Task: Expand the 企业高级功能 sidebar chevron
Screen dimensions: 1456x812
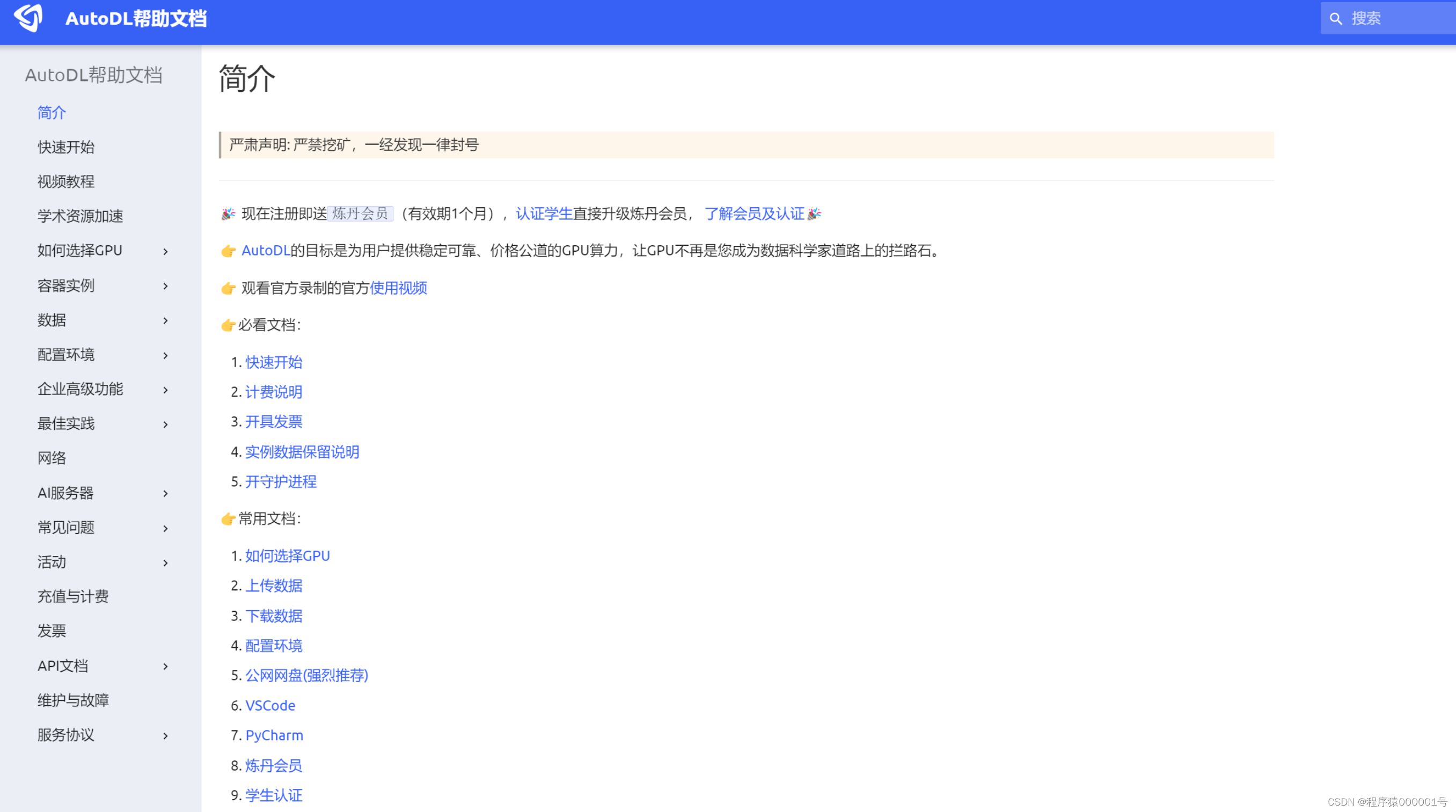Action: [x=166, y=390]
